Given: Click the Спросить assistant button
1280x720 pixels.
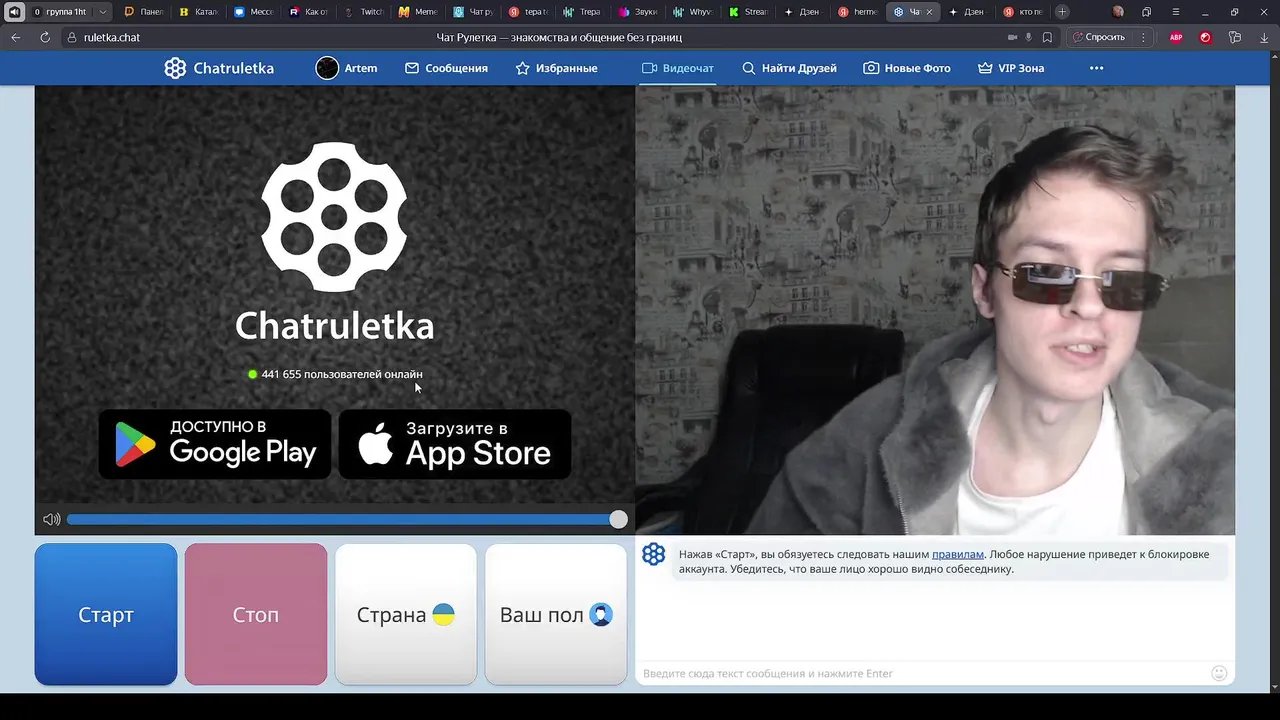Looking at the screenshot, I should [1099, 37].
